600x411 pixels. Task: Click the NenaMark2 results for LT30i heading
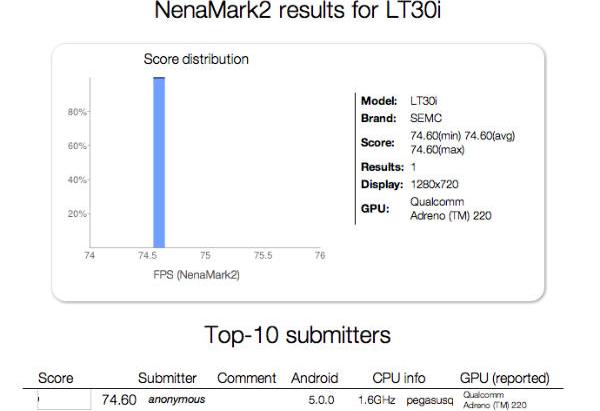297,10
